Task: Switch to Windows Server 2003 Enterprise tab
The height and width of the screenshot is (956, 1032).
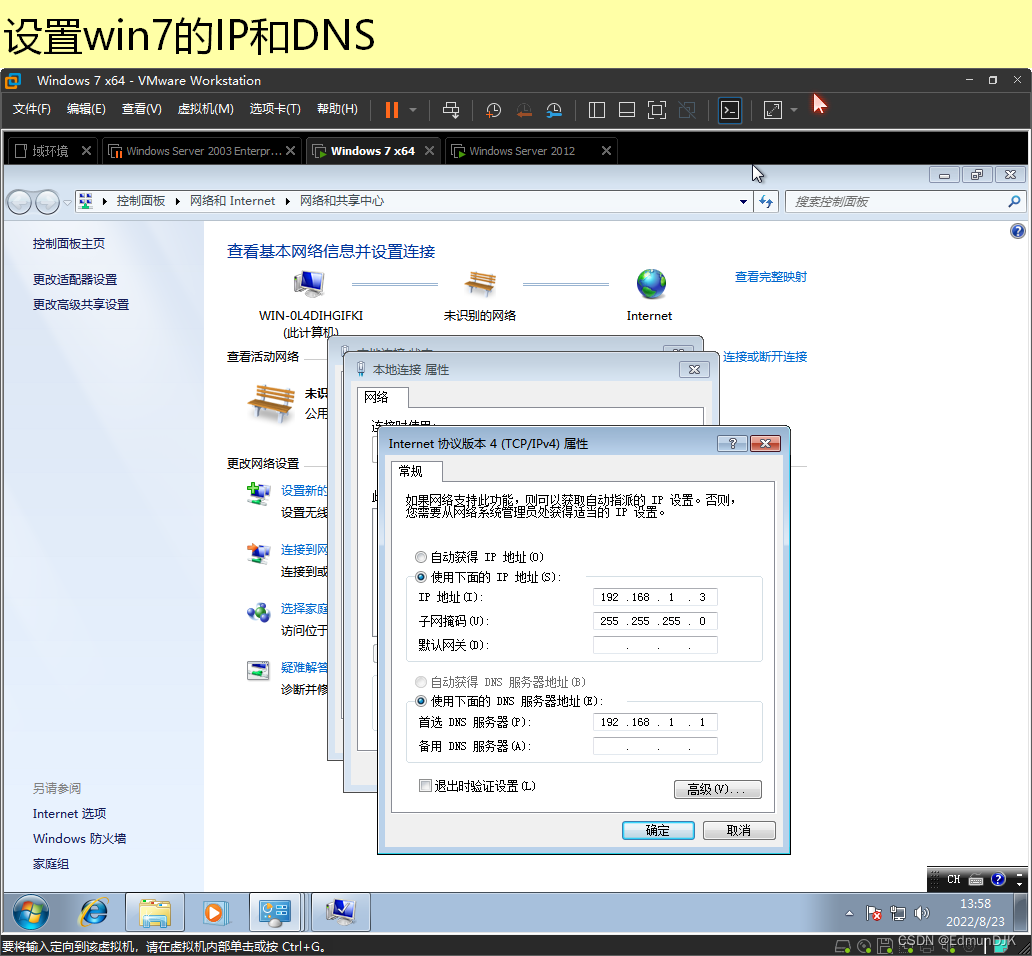Action: (203, 151)
